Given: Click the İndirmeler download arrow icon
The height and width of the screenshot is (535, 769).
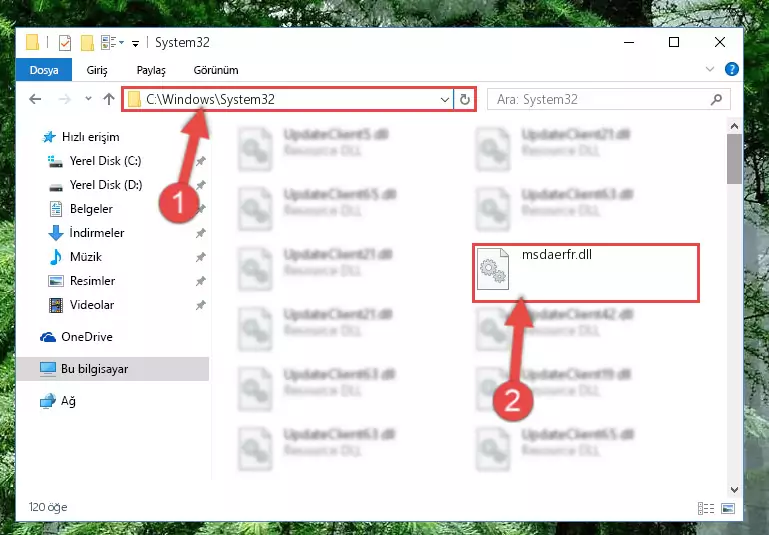Looking at the screenshot, I should pyautogui.click(x=56, y=233).
